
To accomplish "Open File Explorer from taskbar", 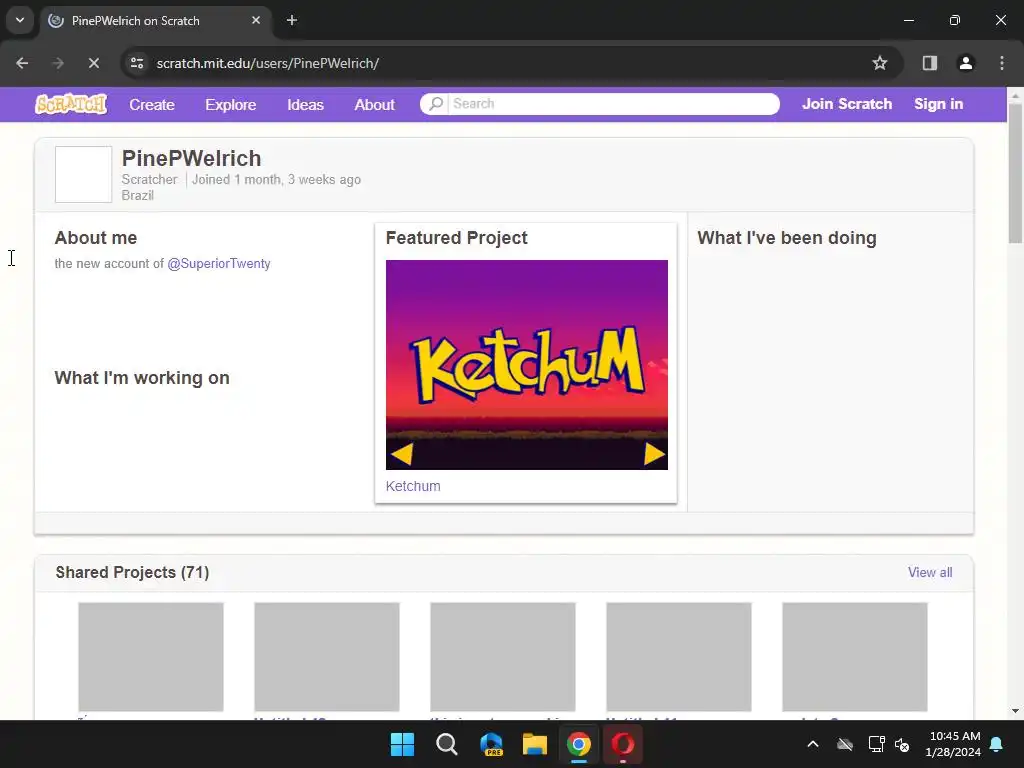I will (535, 744).
